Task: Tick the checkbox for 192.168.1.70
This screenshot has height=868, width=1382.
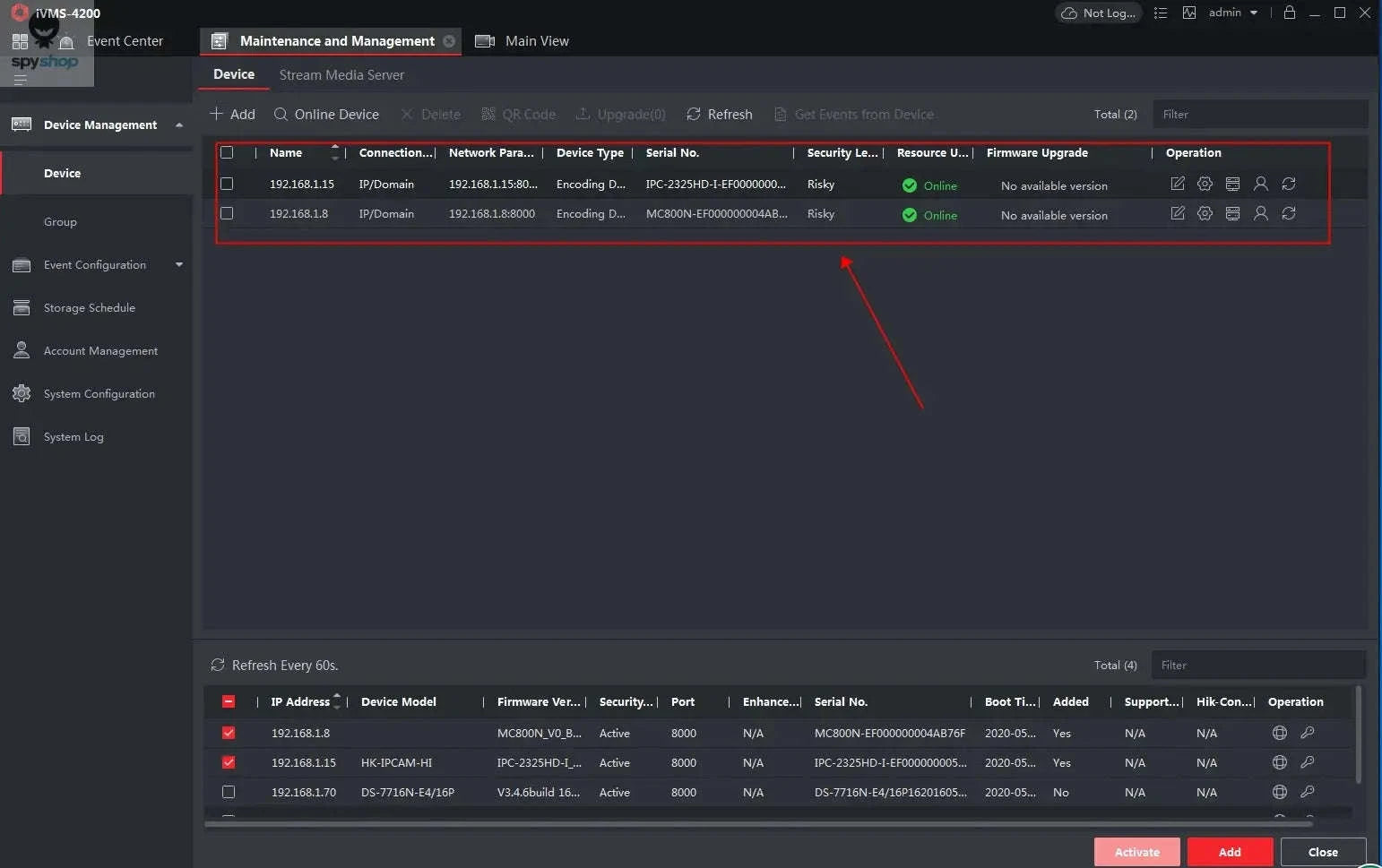Action: 229,792
